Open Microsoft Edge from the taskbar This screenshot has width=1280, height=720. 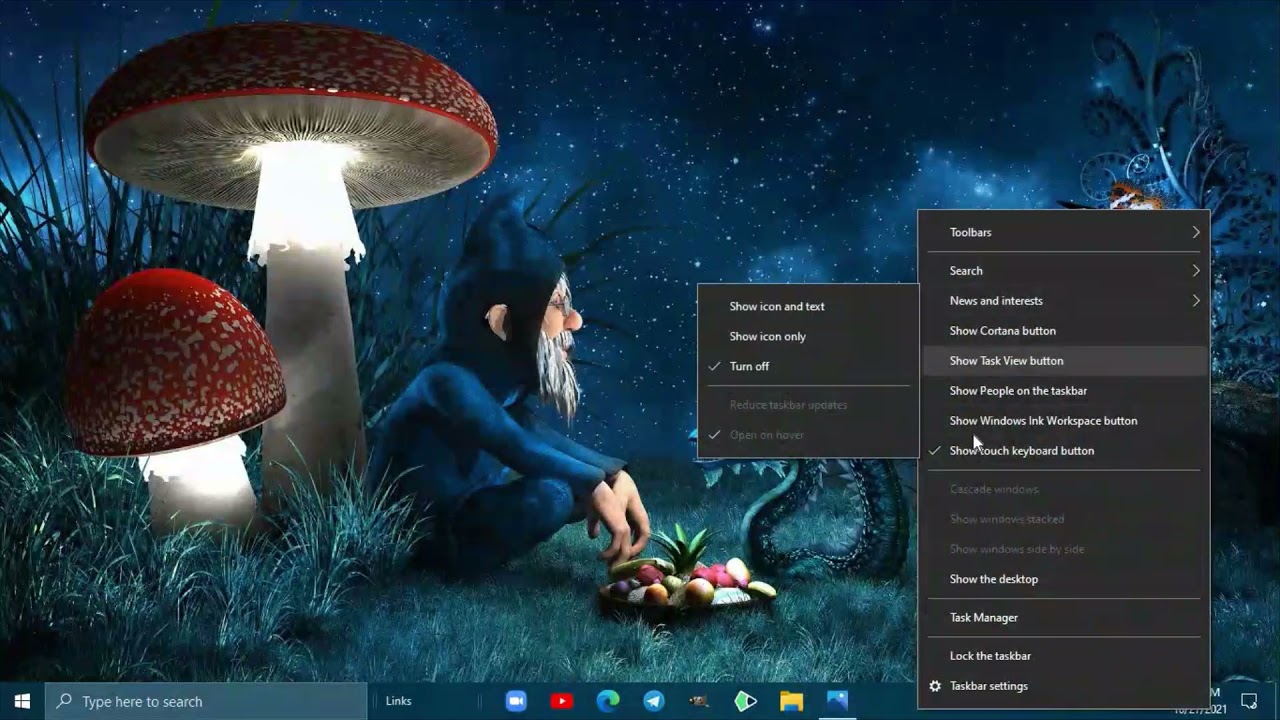(608, 701)
